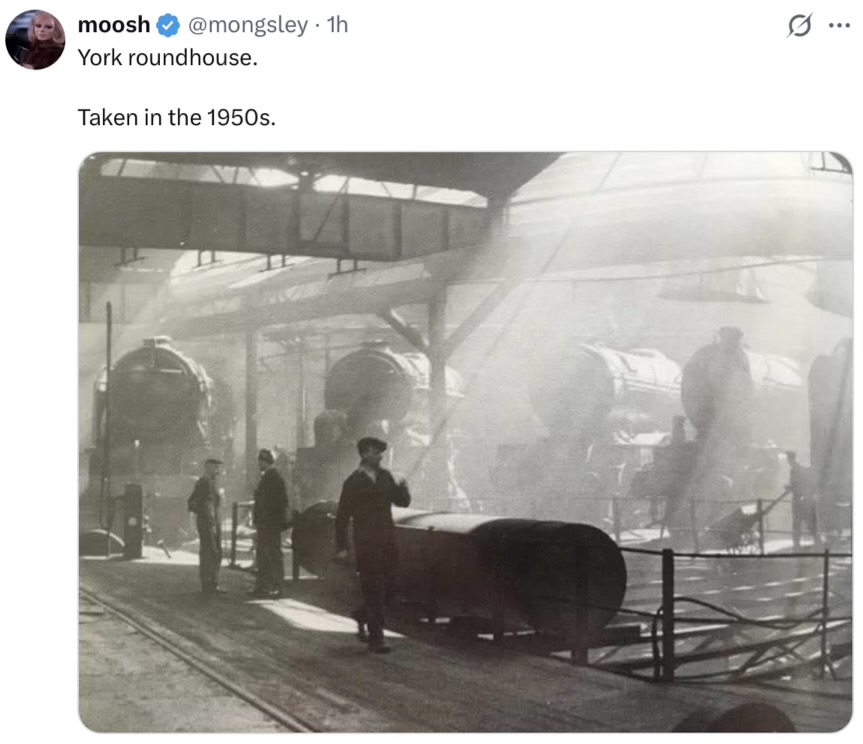Click the blue verified badge
The image size is (863, 744).
(169, 25)
